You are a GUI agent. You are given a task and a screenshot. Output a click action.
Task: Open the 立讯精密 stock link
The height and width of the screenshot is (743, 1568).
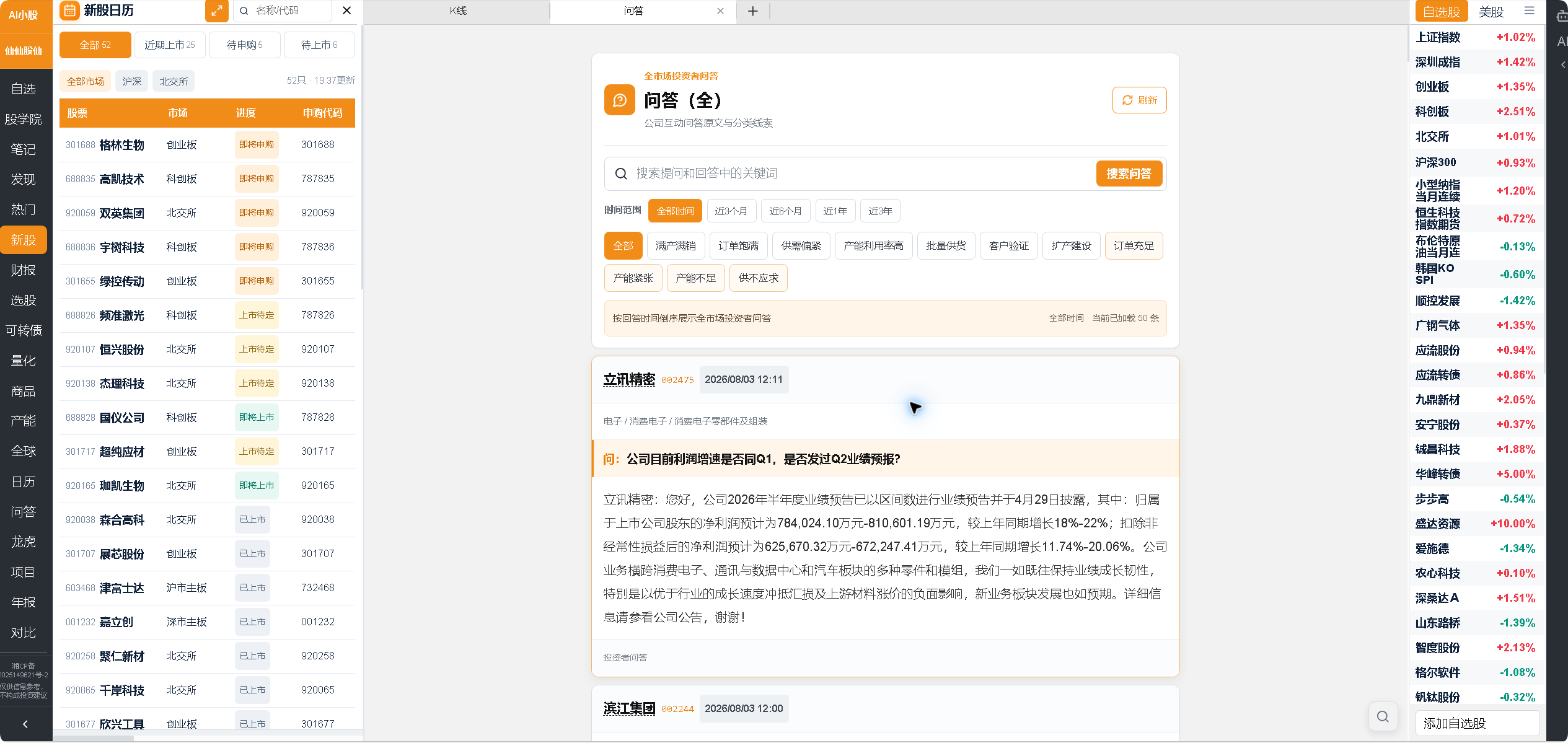pos(629,379)
